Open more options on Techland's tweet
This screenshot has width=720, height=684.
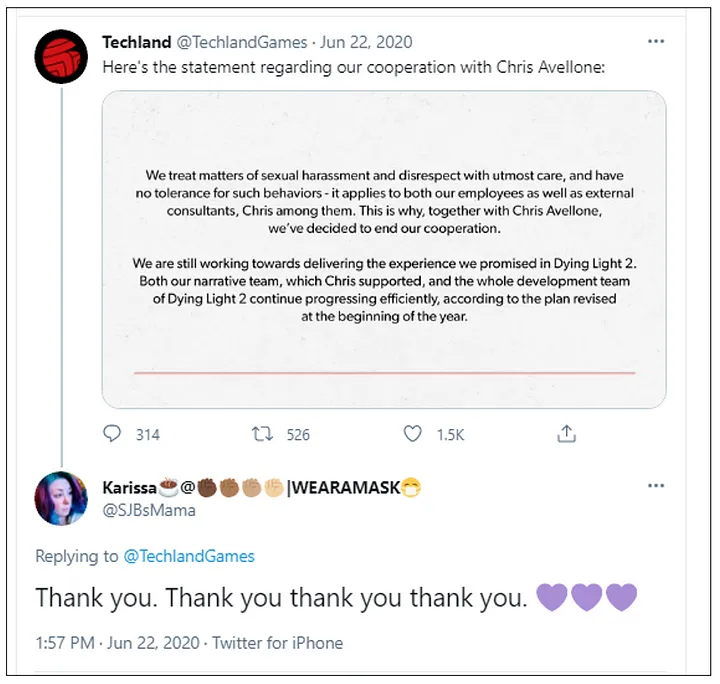coord(656,42)
